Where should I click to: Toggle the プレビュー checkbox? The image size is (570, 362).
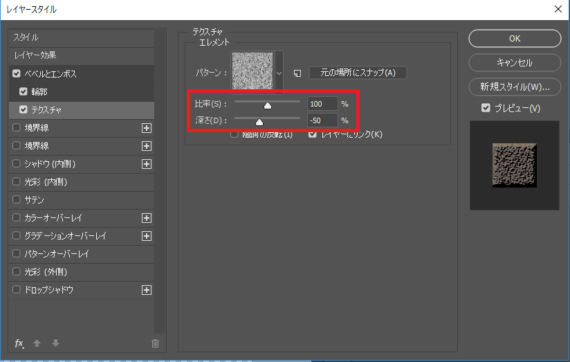(486, 108)
